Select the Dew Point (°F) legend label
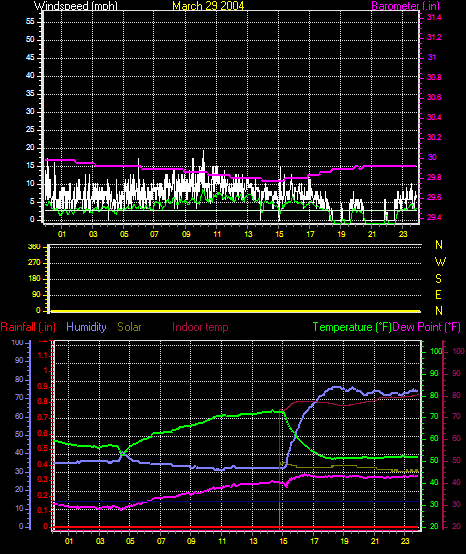This screenshot has height=554, width=466. pyautogui.click(x=427, y=327)
